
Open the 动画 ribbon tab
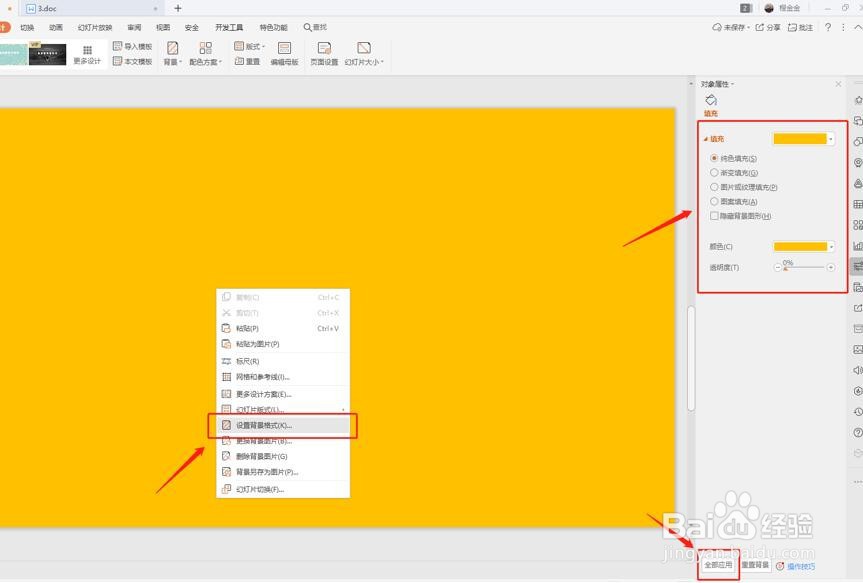tap(56, 27)
